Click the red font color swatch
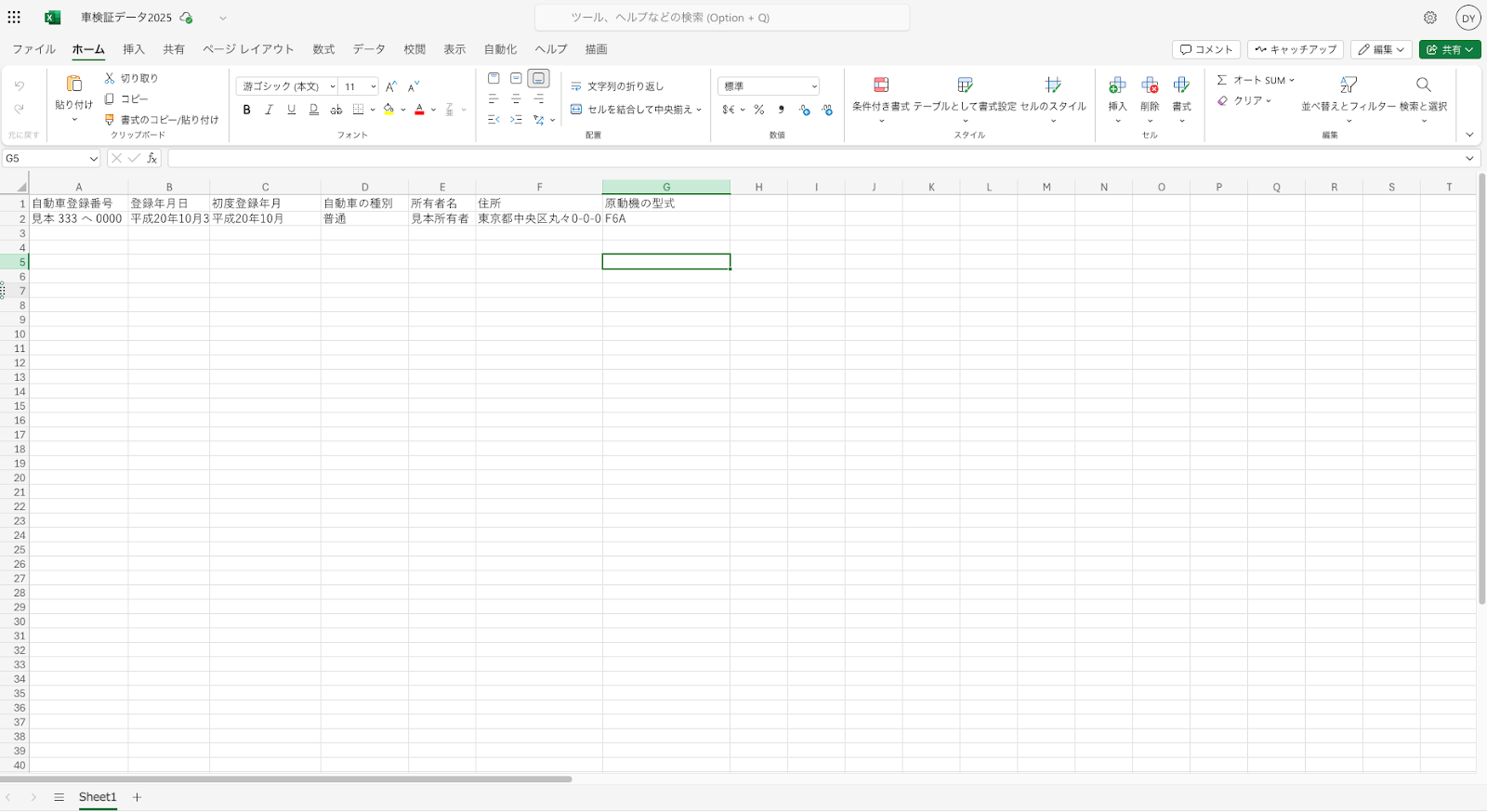The width and height of the screenshot is (1487, 812). [x=419, y=110]
